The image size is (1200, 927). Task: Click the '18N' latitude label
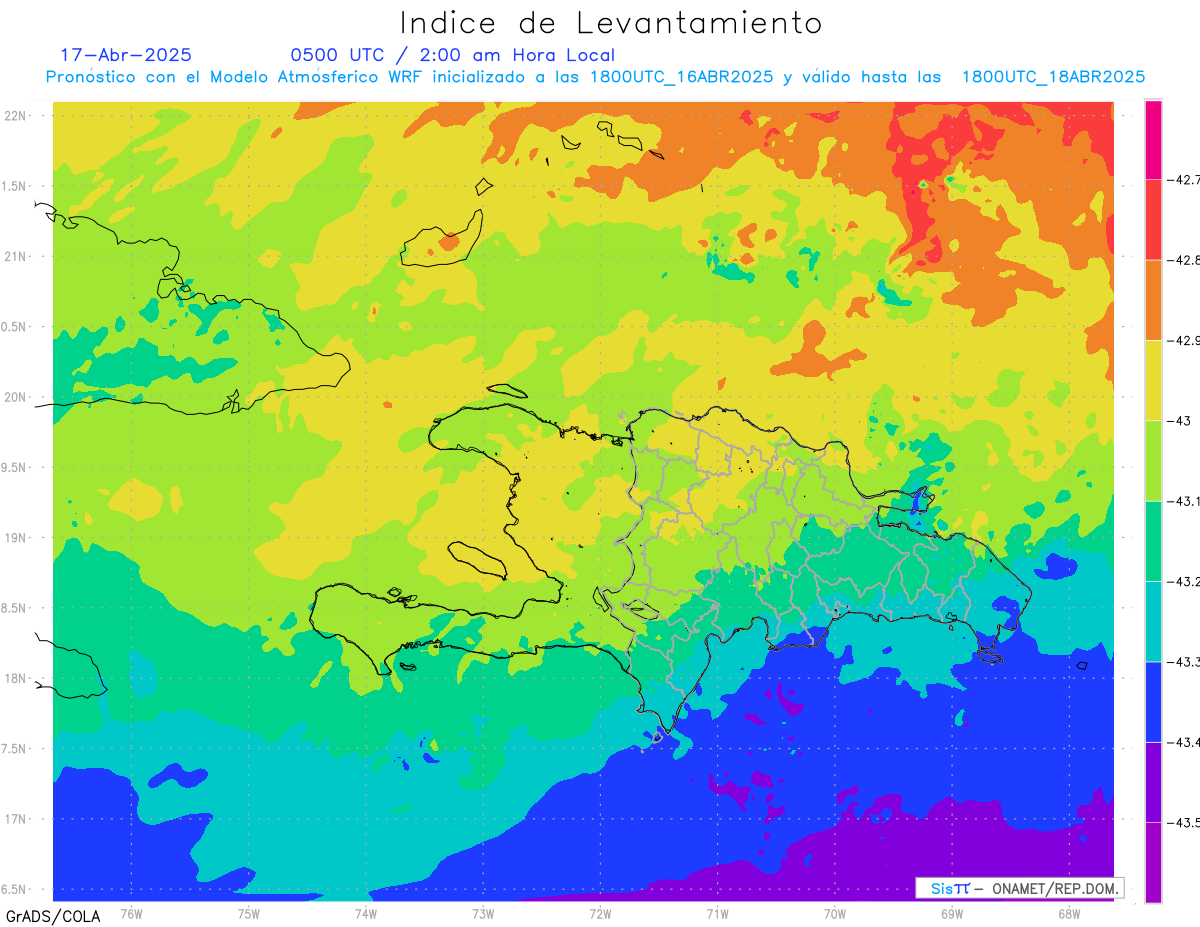[16, 678]
